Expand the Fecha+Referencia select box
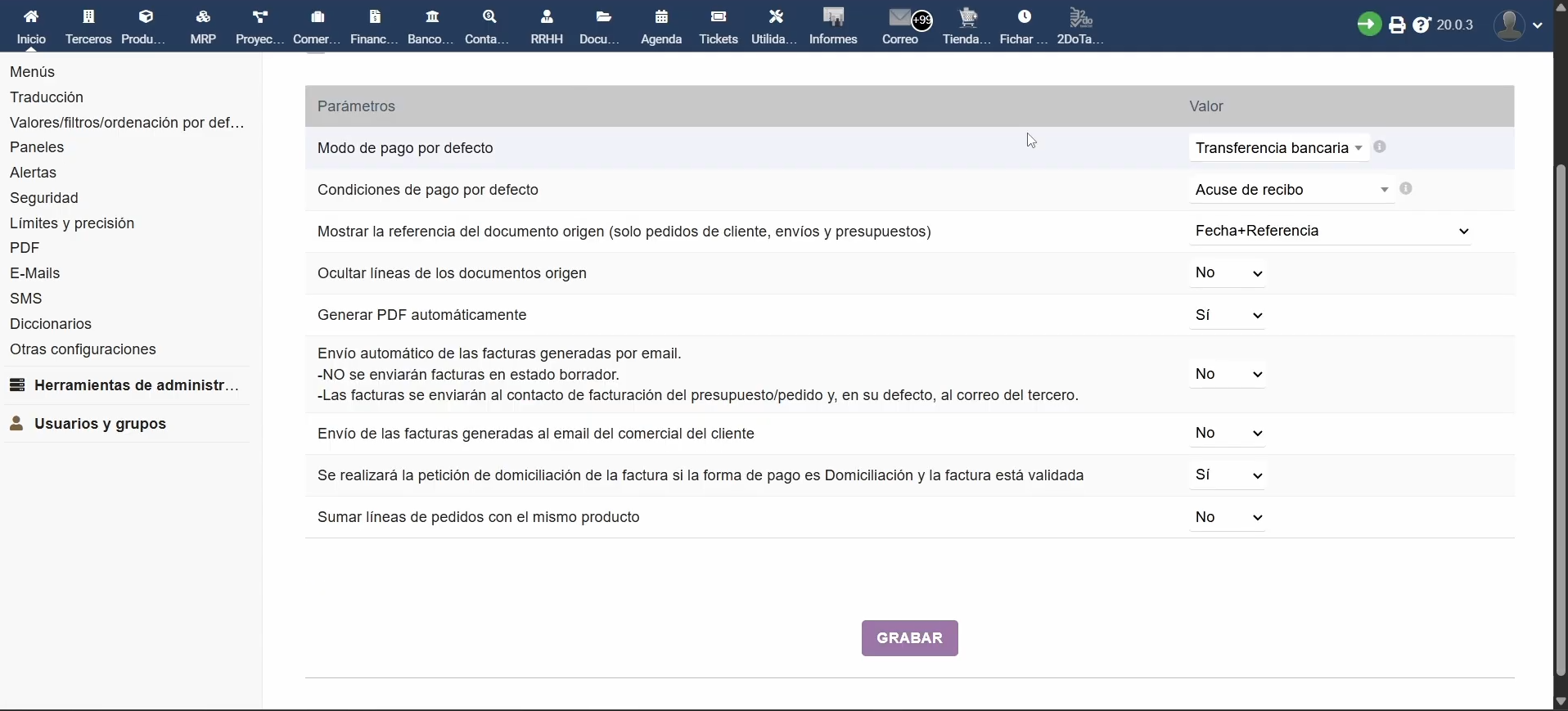This screenshot has height=711, width=1568. pyautogui.click(x=1331, y=232)
